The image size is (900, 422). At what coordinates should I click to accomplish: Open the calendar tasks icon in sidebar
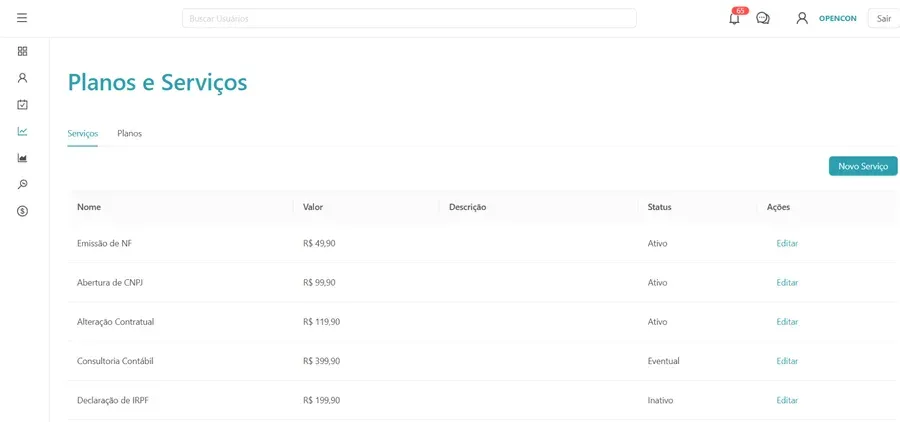pos(22,104)
